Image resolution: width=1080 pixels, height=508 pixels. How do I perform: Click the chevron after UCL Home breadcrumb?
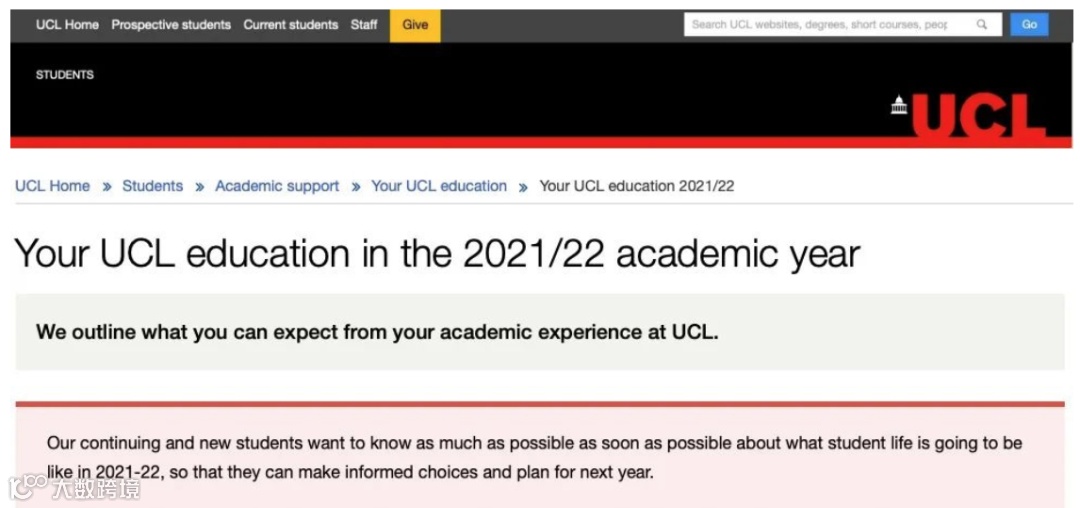(x=106, y=187)
